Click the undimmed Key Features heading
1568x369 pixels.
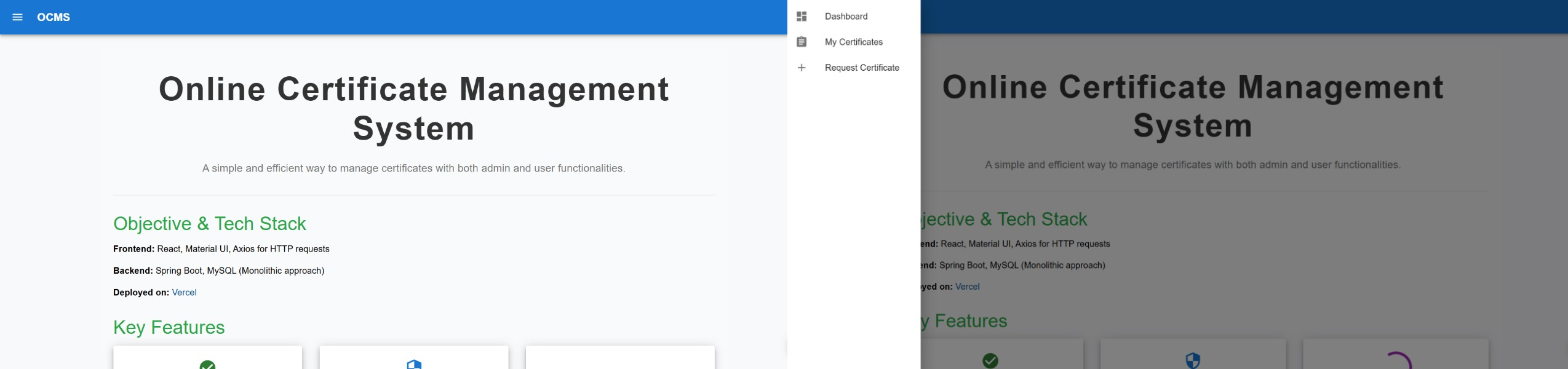169,328
